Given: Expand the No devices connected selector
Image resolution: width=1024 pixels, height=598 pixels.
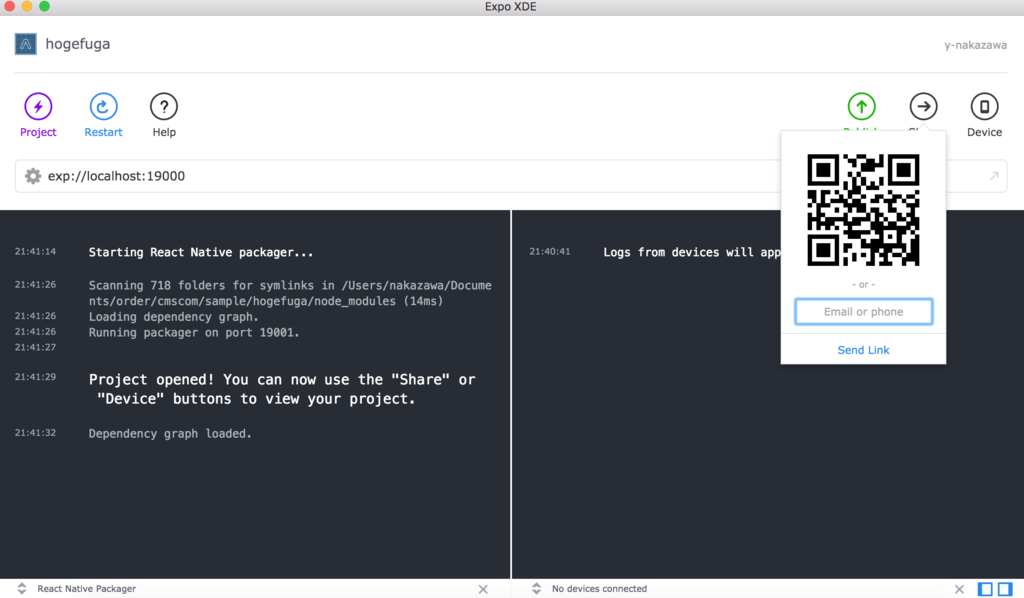Looking at the screenshot, I should click(x=536, y=588).
